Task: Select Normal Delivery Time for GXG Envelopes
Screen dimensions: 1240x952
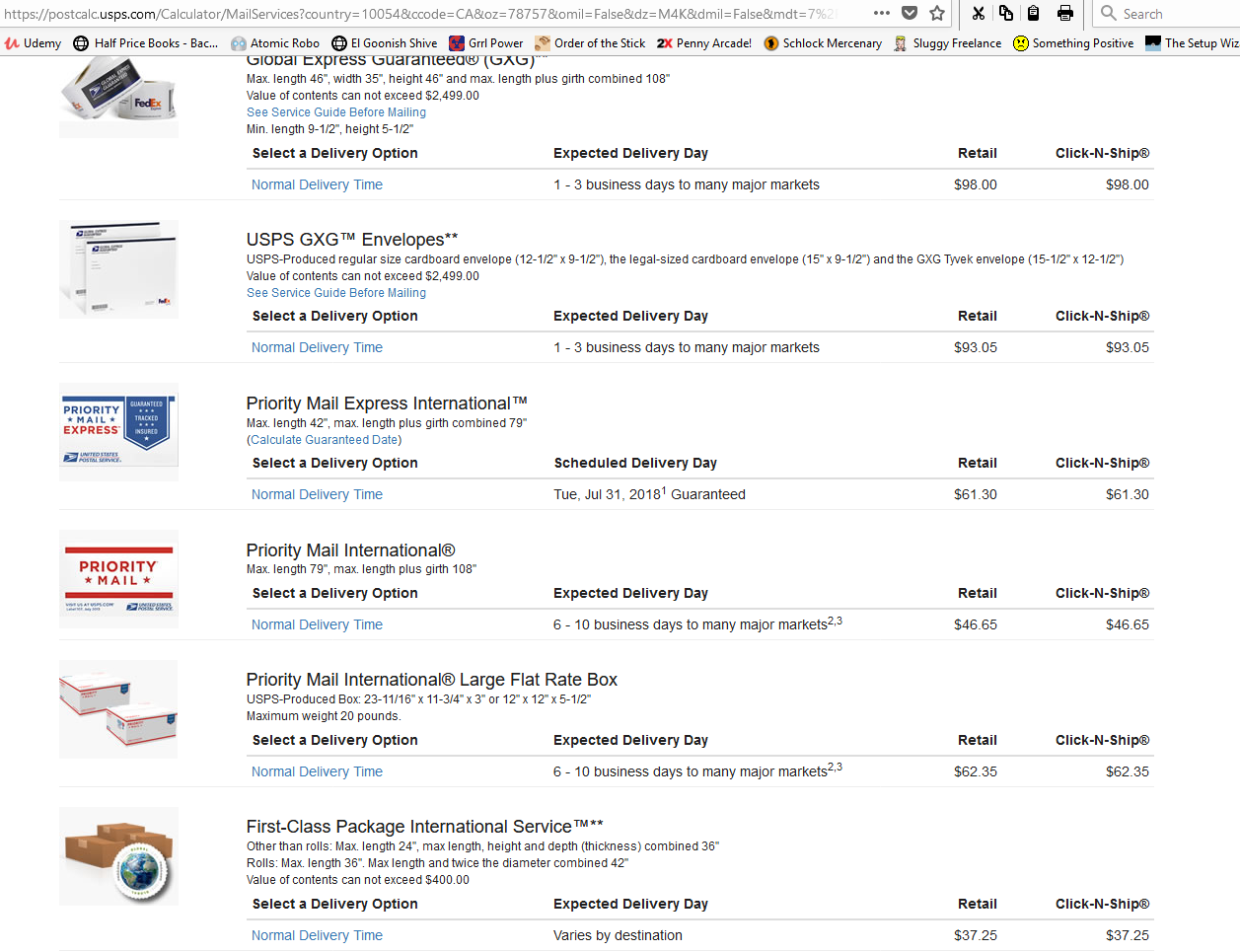Action: click(317, 347)
